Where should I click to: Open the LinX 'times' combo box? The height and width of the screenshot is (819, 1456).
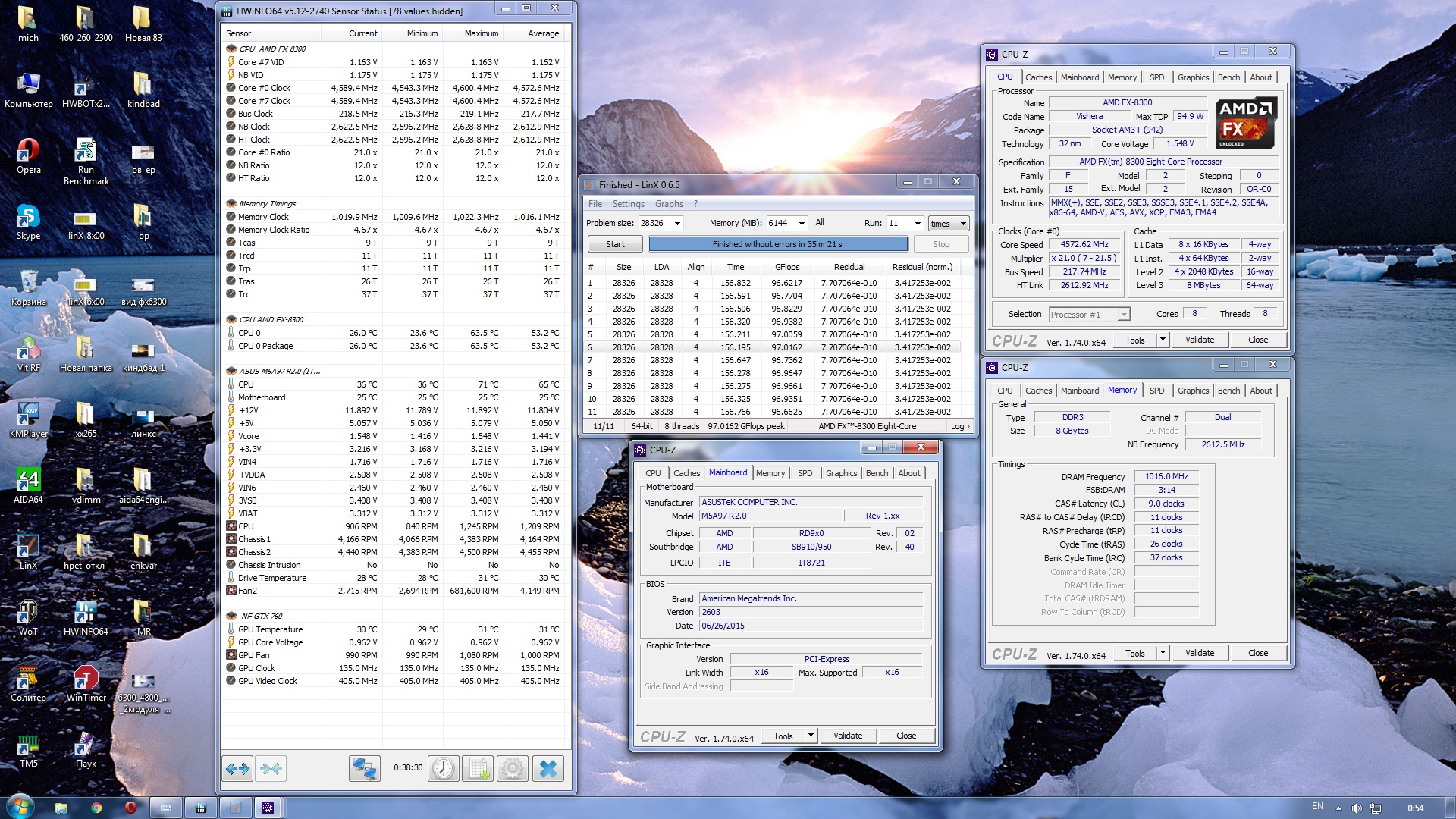949,224
